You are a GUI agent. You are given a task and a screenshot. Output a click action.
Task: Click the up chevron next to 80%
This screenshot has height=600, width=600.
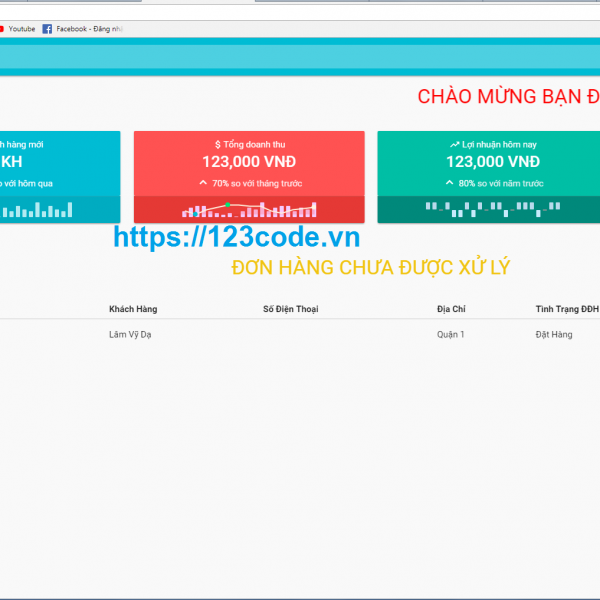(x=449, y=183)
